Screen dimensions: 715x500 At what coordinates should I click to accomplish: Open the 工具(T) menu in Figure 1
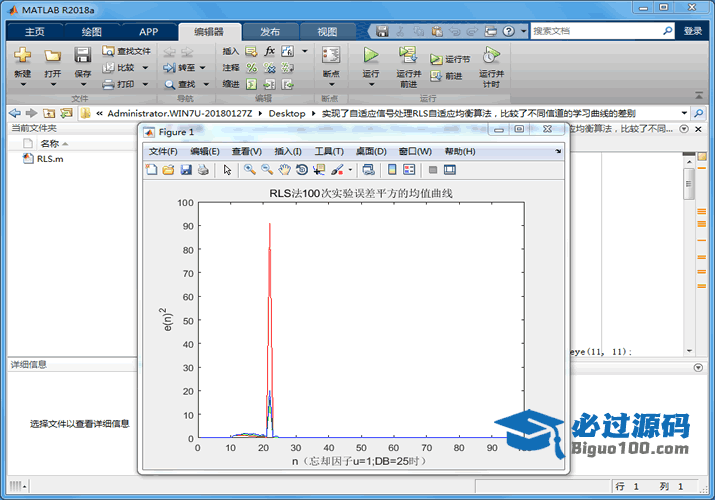click(329, 151)
